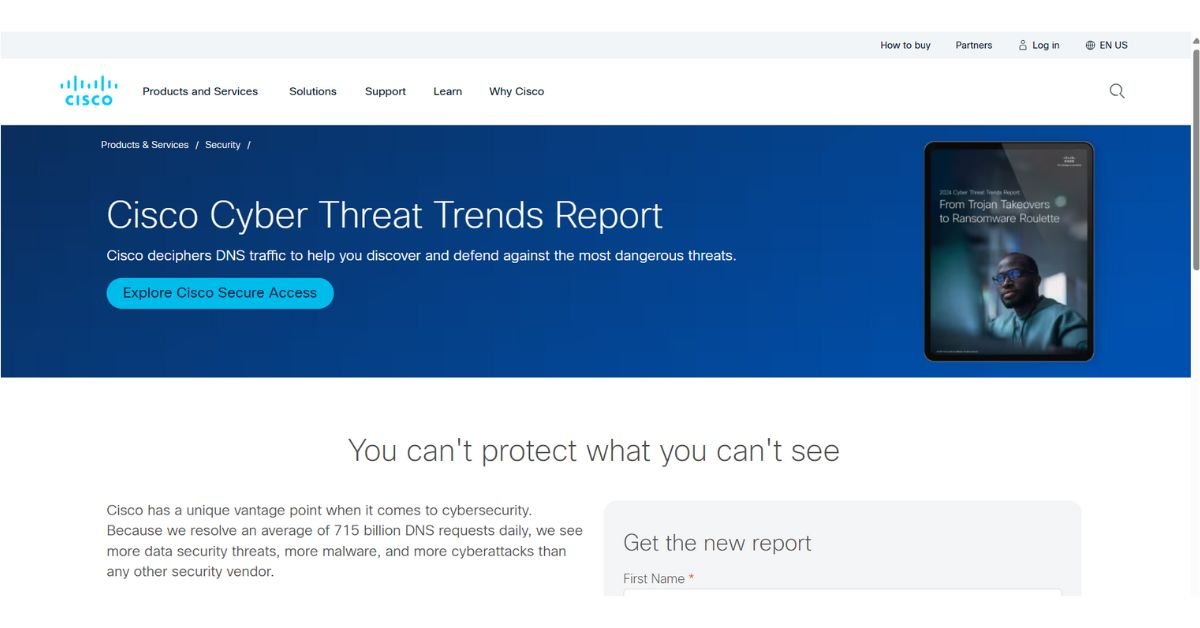Select the EN US language option
1200x628 pixels.
pyautogui.click(x=1113, y=44)
